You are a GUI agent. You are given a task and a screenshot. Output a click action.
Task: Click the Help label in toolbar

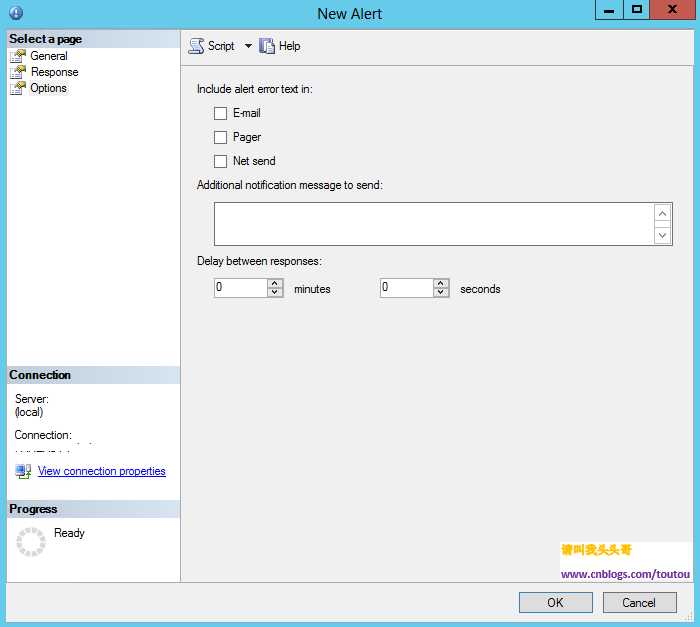[289, 46]
